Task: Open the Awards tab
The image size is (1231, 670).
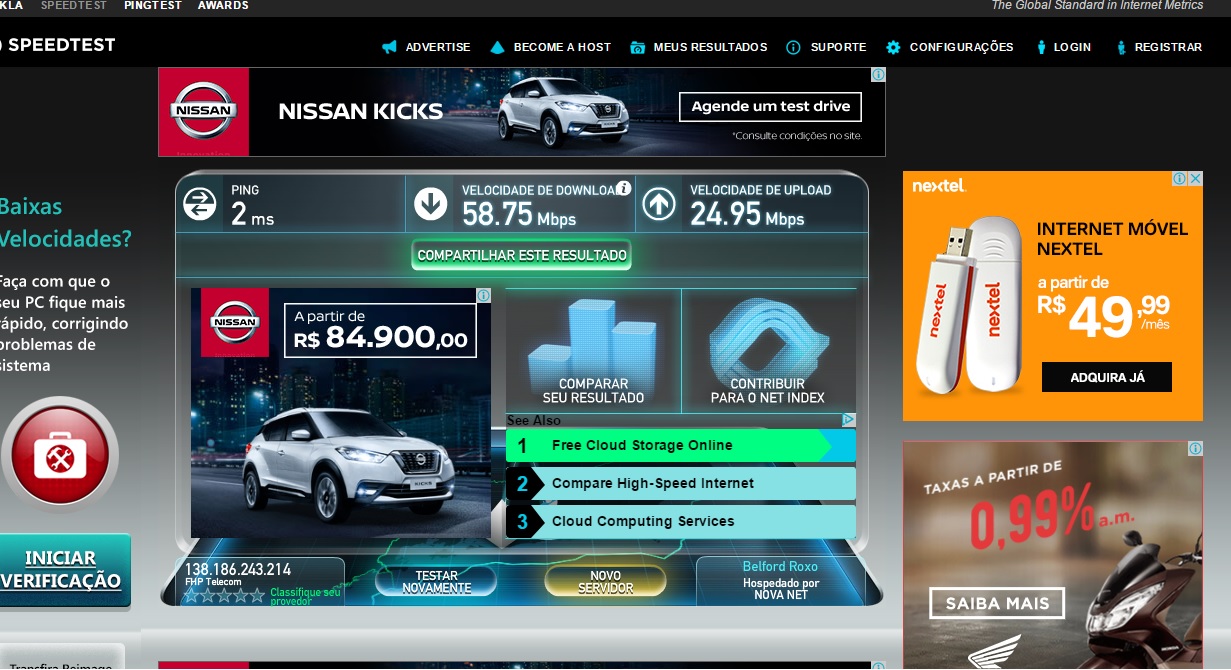Action: [x=223, y=6]
